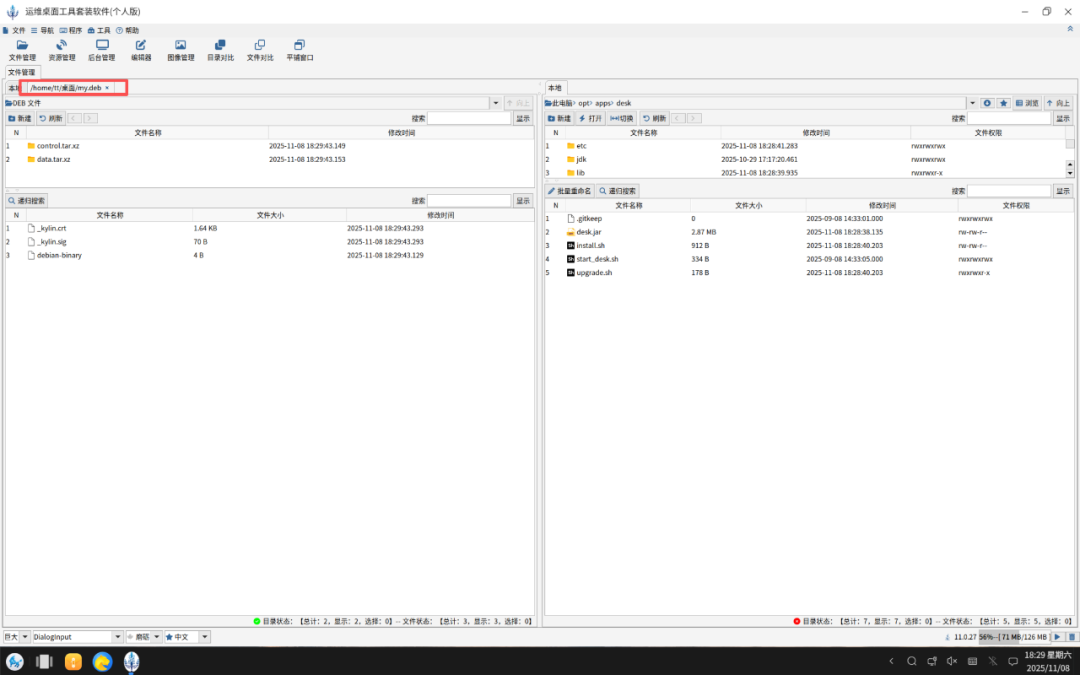Expand hidden tray icons chevron on taskbar
The width and height of the screenshot is (1080, 675).
[x=891, y=661]
